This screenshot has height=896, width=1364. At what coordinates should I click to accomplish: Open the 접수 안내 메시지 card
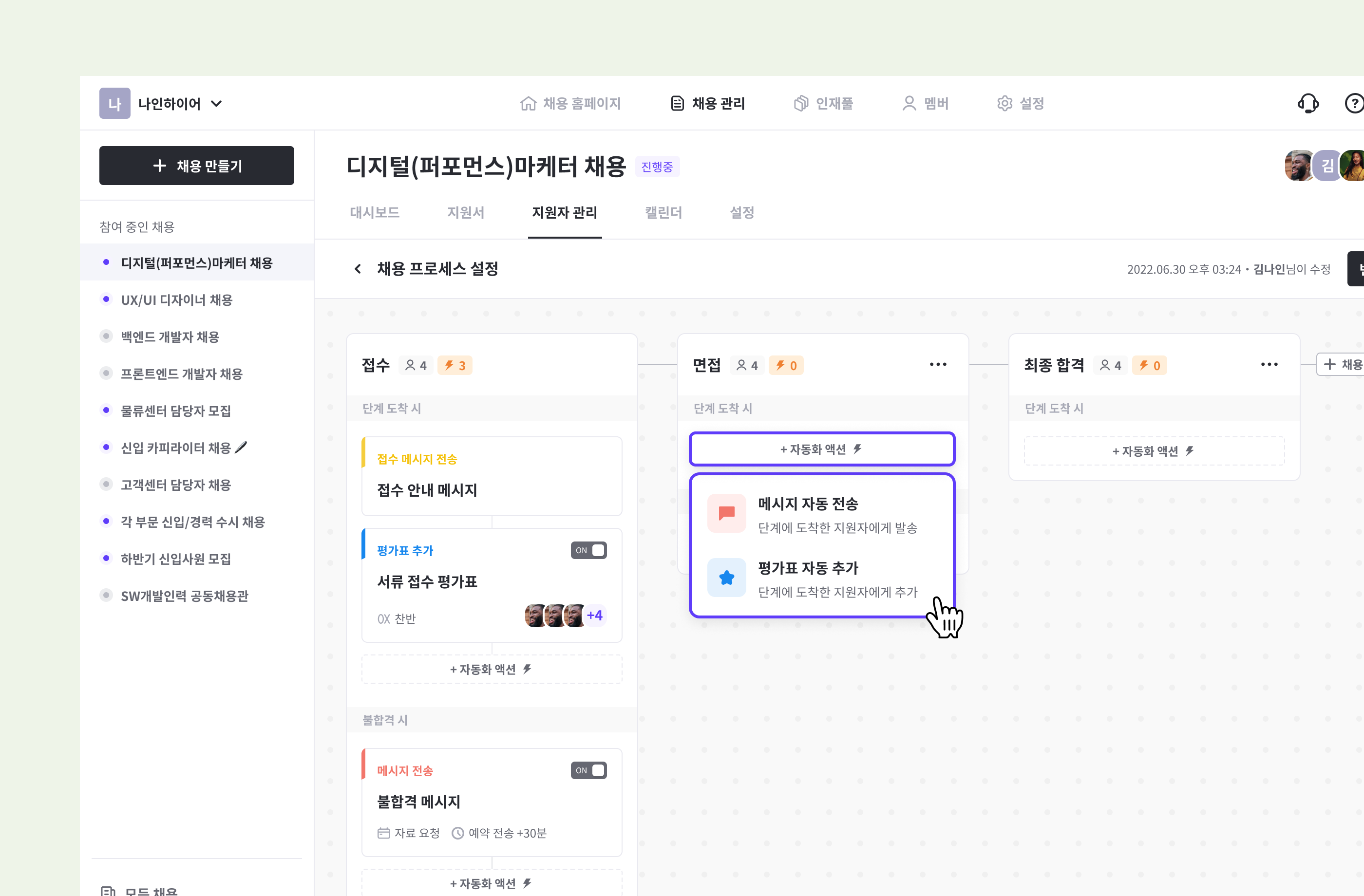[x=492, y=476]
